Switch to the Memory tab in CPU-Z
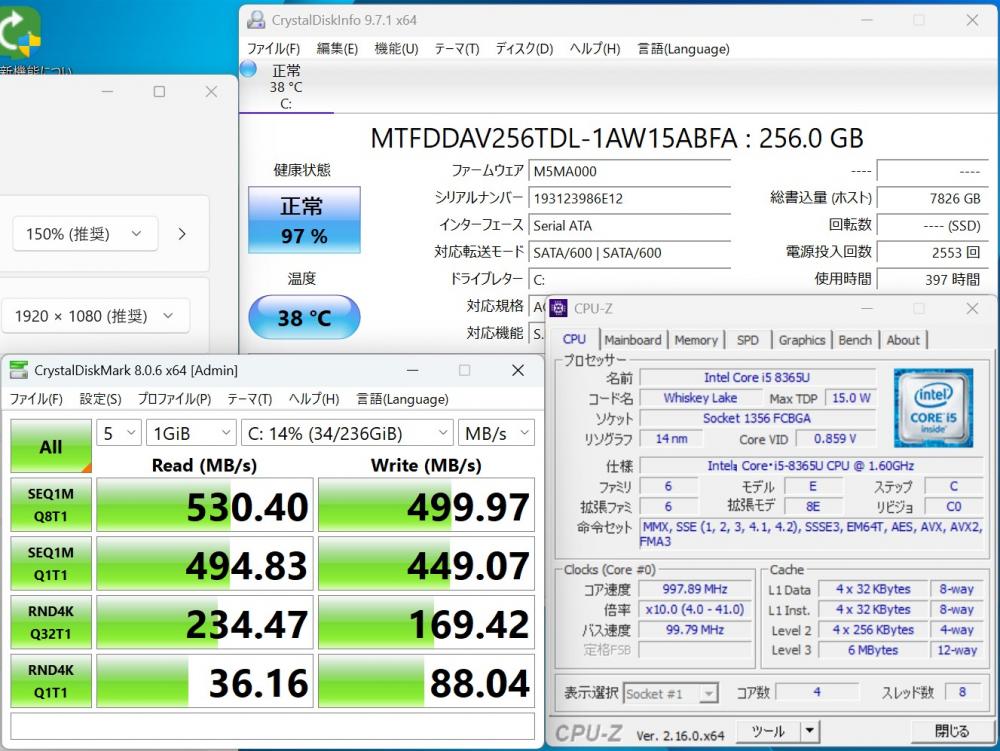Viewport: 1000px width, 751px height. click(x=695, y=340)
